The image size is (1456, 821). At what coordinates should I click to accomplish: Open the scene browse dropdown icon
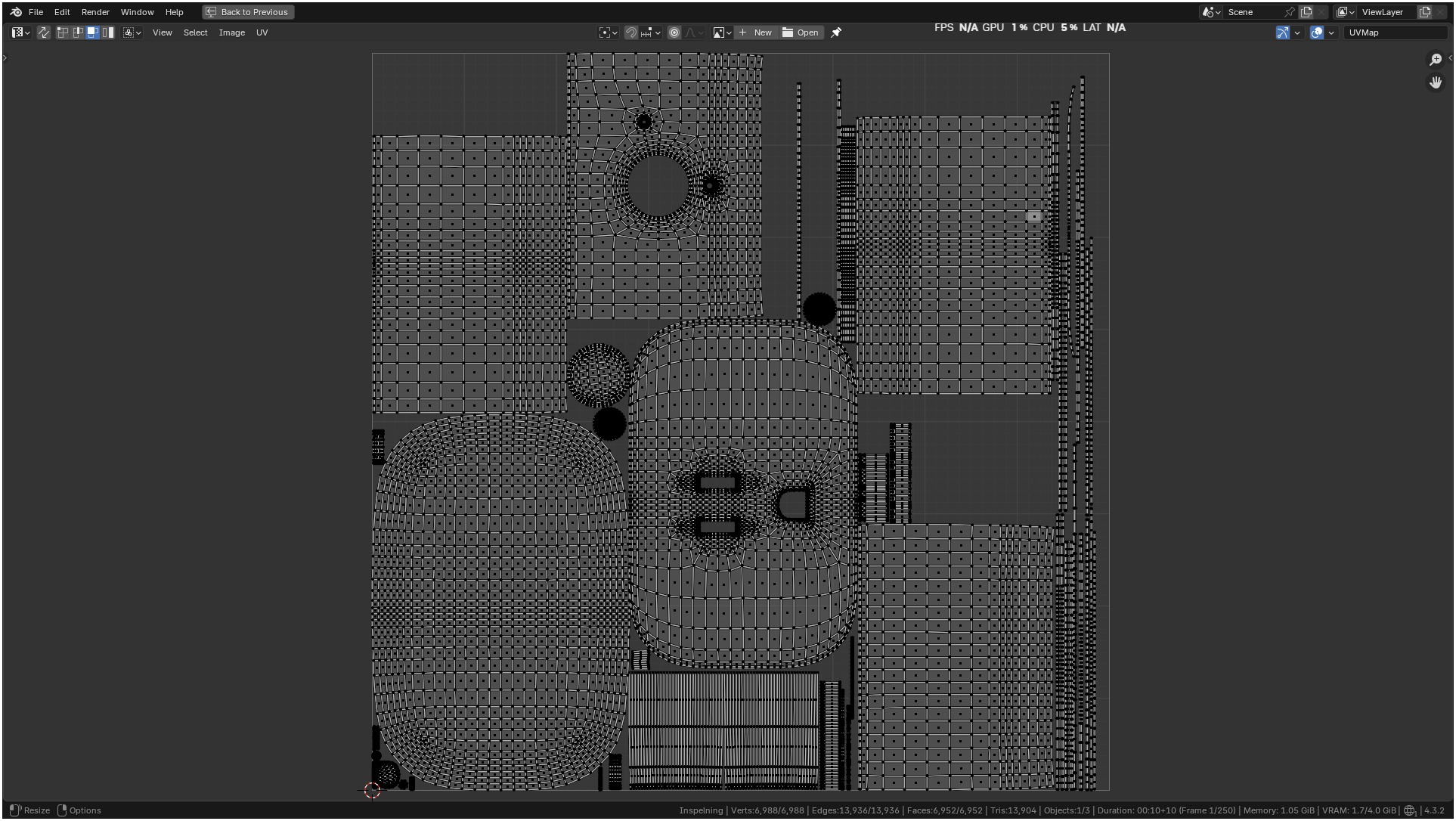[x=1212, y=12]
